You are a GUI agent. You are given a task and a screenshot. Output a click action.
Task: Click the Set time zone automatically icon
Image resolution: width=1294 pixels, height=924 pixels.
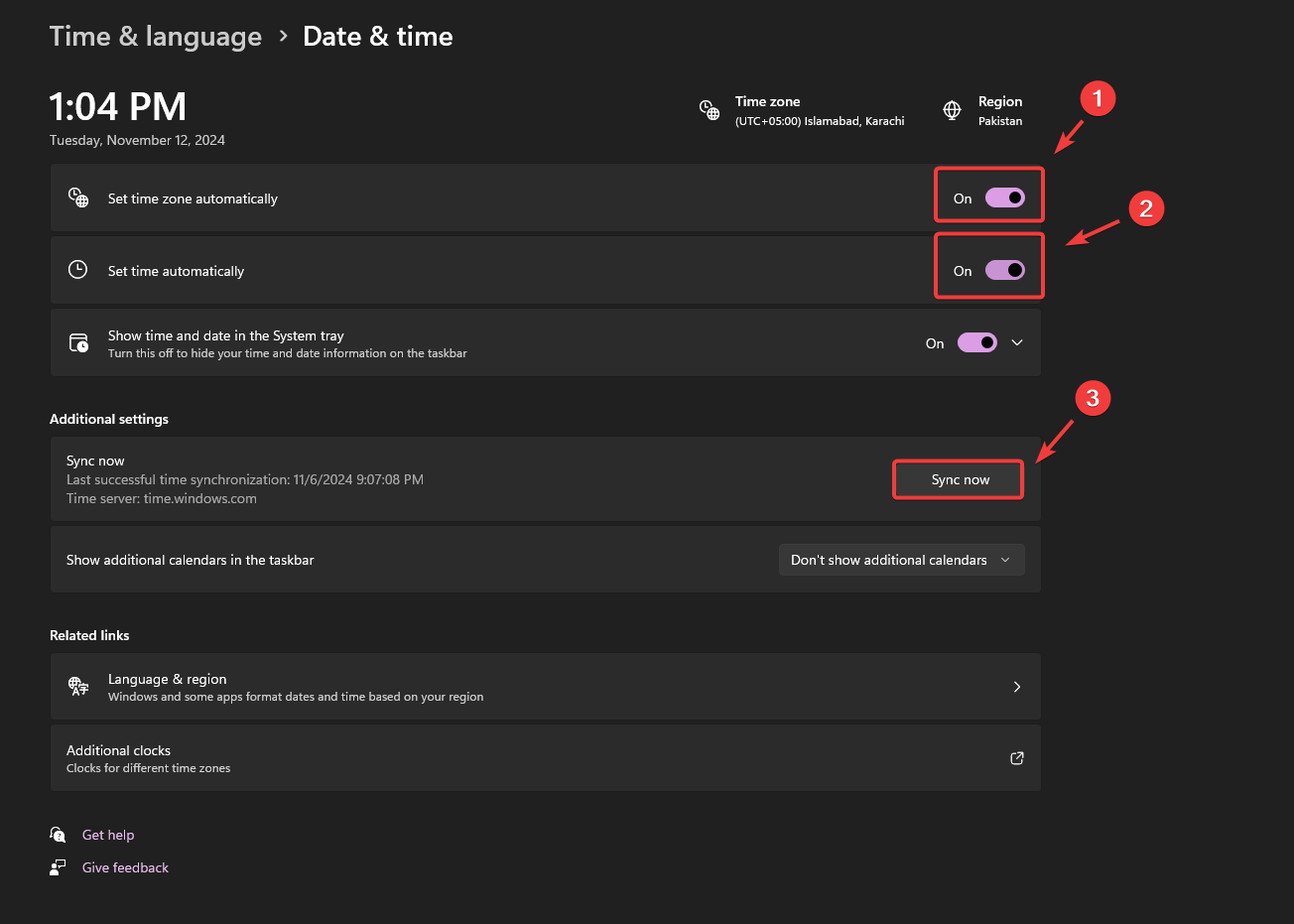pyautogui.click(x=78, y=198)
